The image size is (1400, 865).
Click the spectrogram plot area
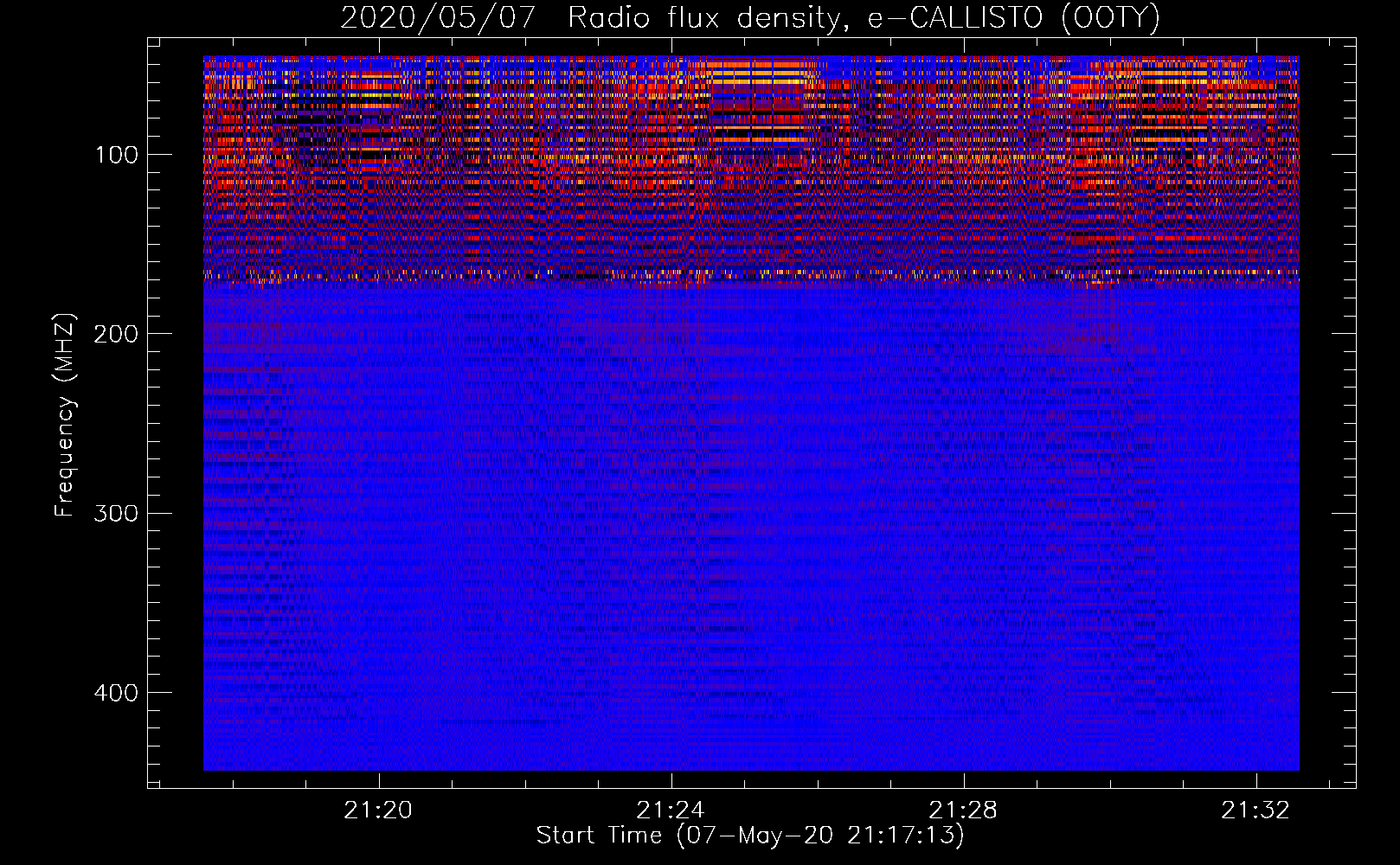pos(751,413)
